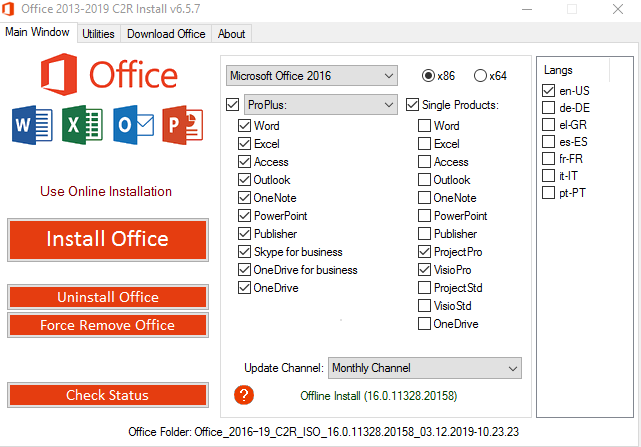Screen dimensions: 641x447
Task: Click the red question mark help icon
Action: [244, 395]
